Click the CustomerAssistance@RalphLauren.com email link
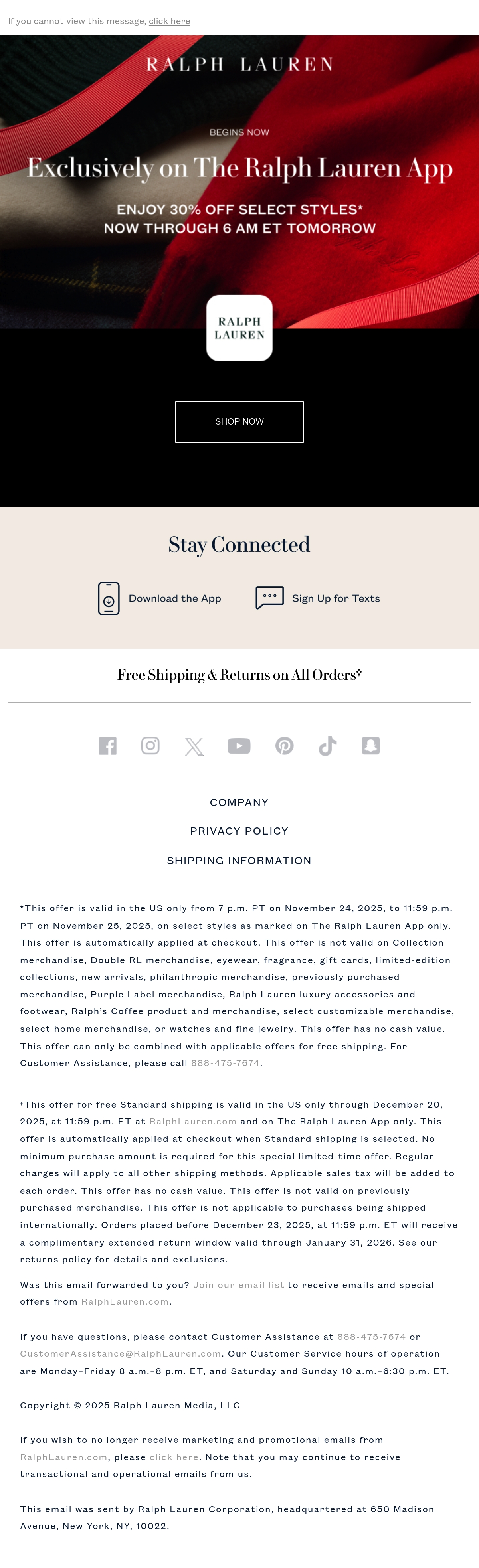This screenshot has height=1568, width=479. click(x=121, y=1354)
